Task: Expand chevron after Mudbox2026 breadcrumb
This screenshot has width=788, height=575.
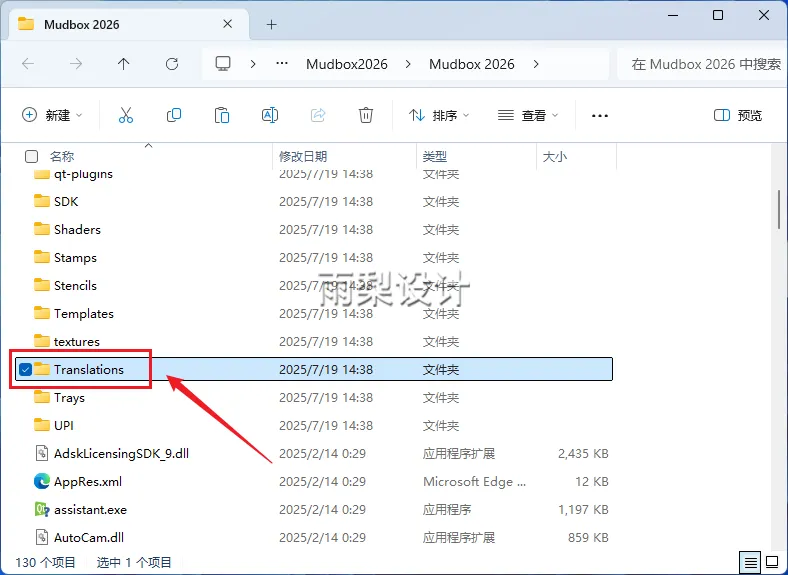Action: point(408,64)
